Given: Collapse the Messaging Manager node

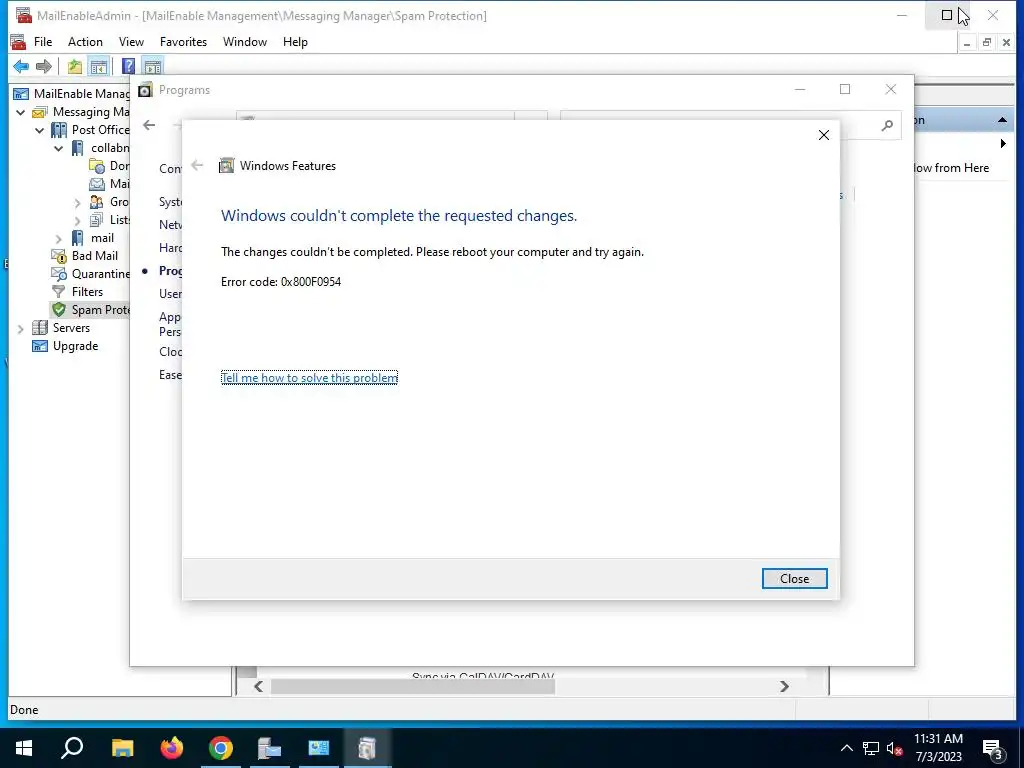Looking at the screenshot, I should (21, 112).
